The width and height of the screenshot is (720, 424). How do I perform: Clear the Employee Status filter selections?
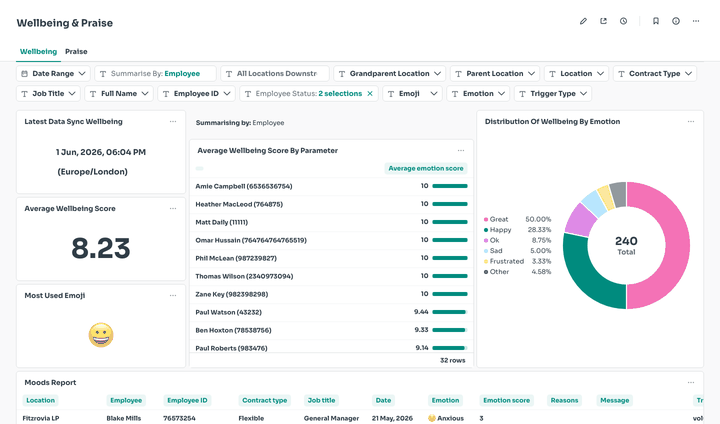click(370, 94)
